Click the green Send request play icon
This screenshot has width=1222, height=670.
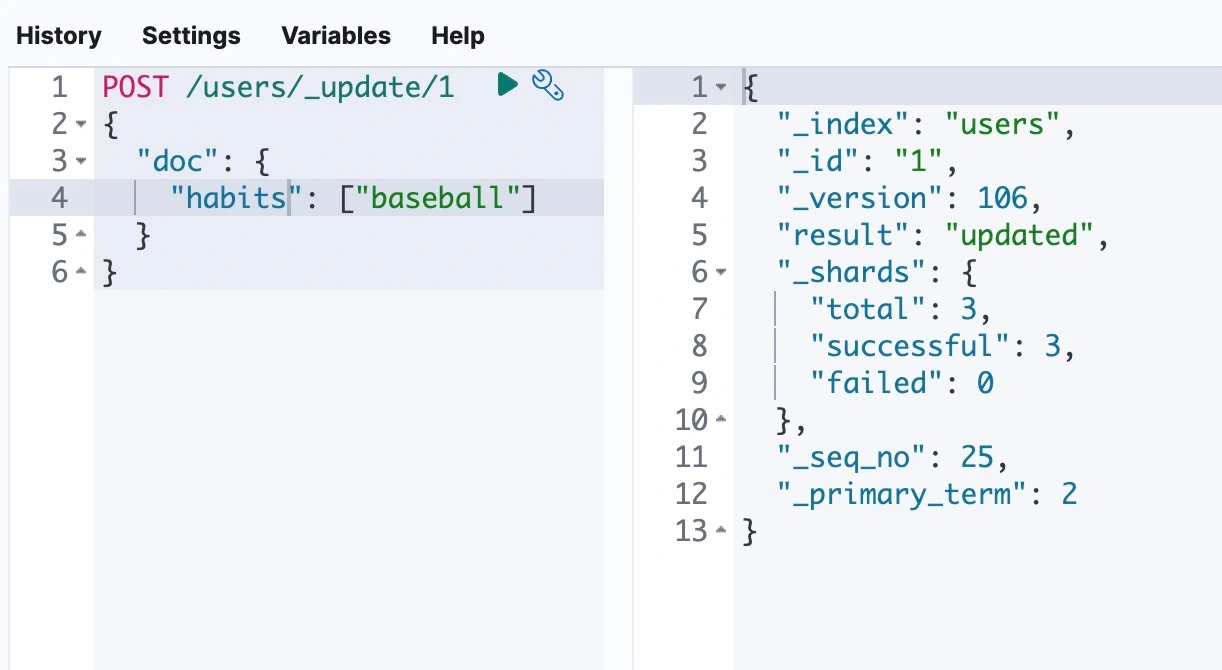point(507,85)
